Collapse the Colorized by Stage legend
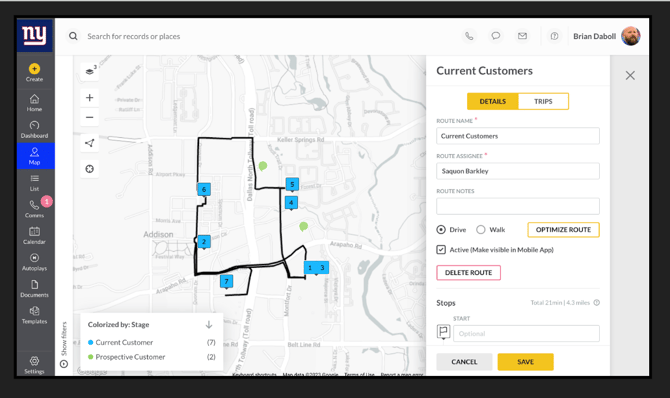This screenshot has height=398, width=670. 209,324
